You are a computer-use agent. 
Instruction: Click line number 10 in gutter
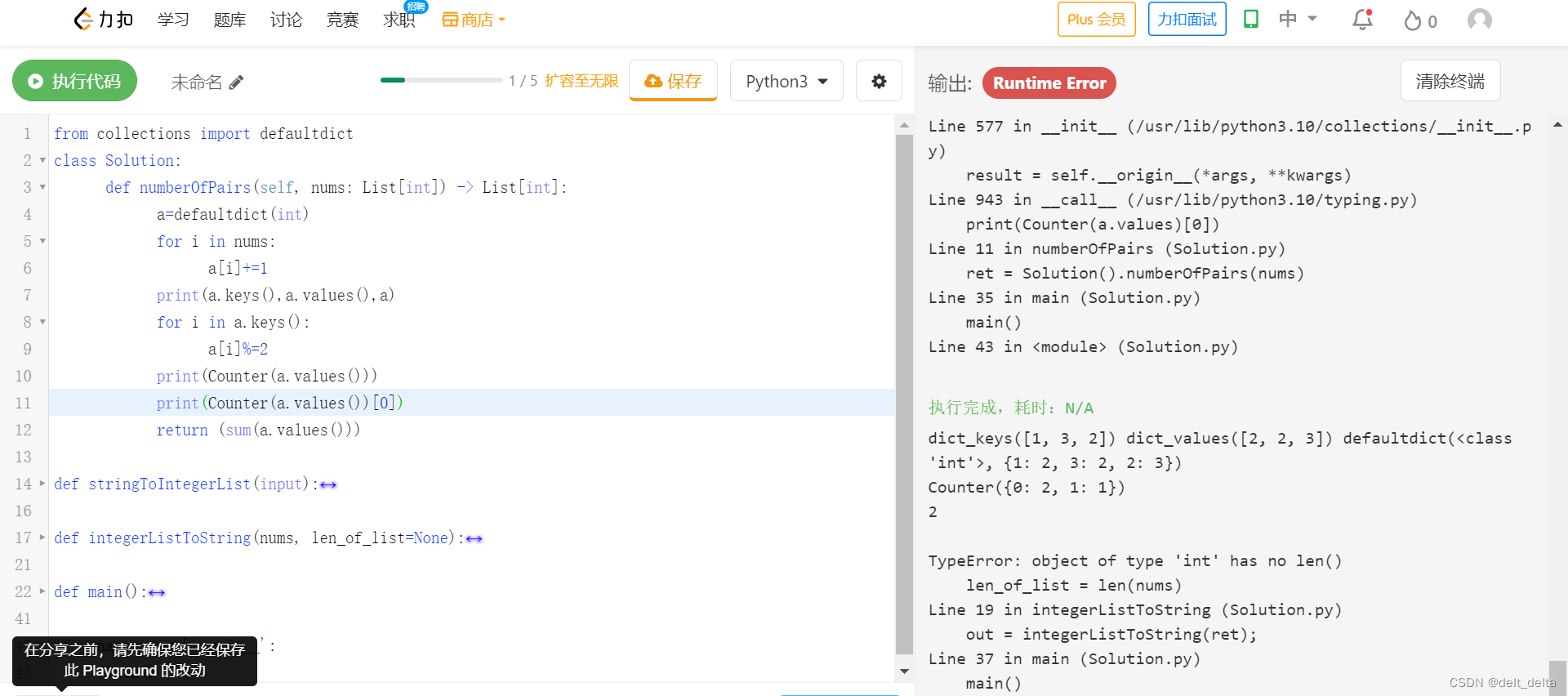(23, 376)
